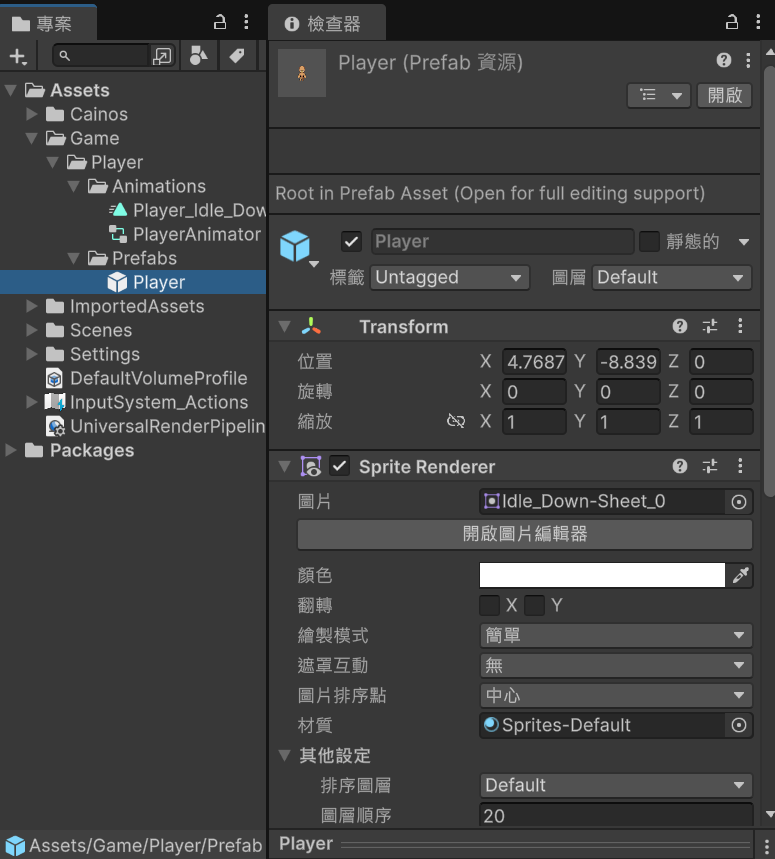The height and width of the screenshot is (859, 775).
Task: Select the Player prefab in Prefabs folder
Action: pos(133,282)
